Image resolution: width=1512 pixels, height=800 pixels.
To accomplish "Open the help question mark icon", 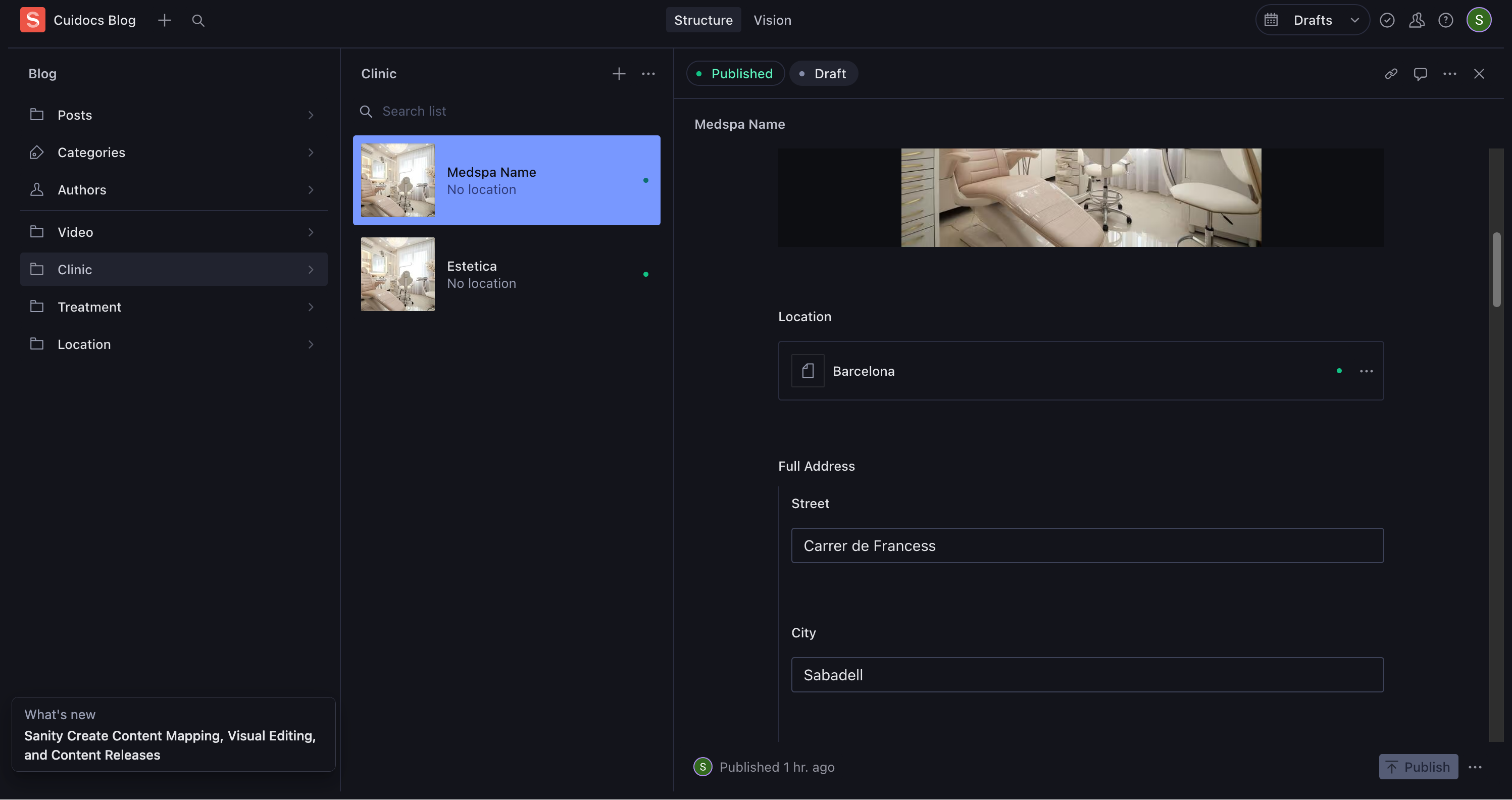I will click(1446, 21).
